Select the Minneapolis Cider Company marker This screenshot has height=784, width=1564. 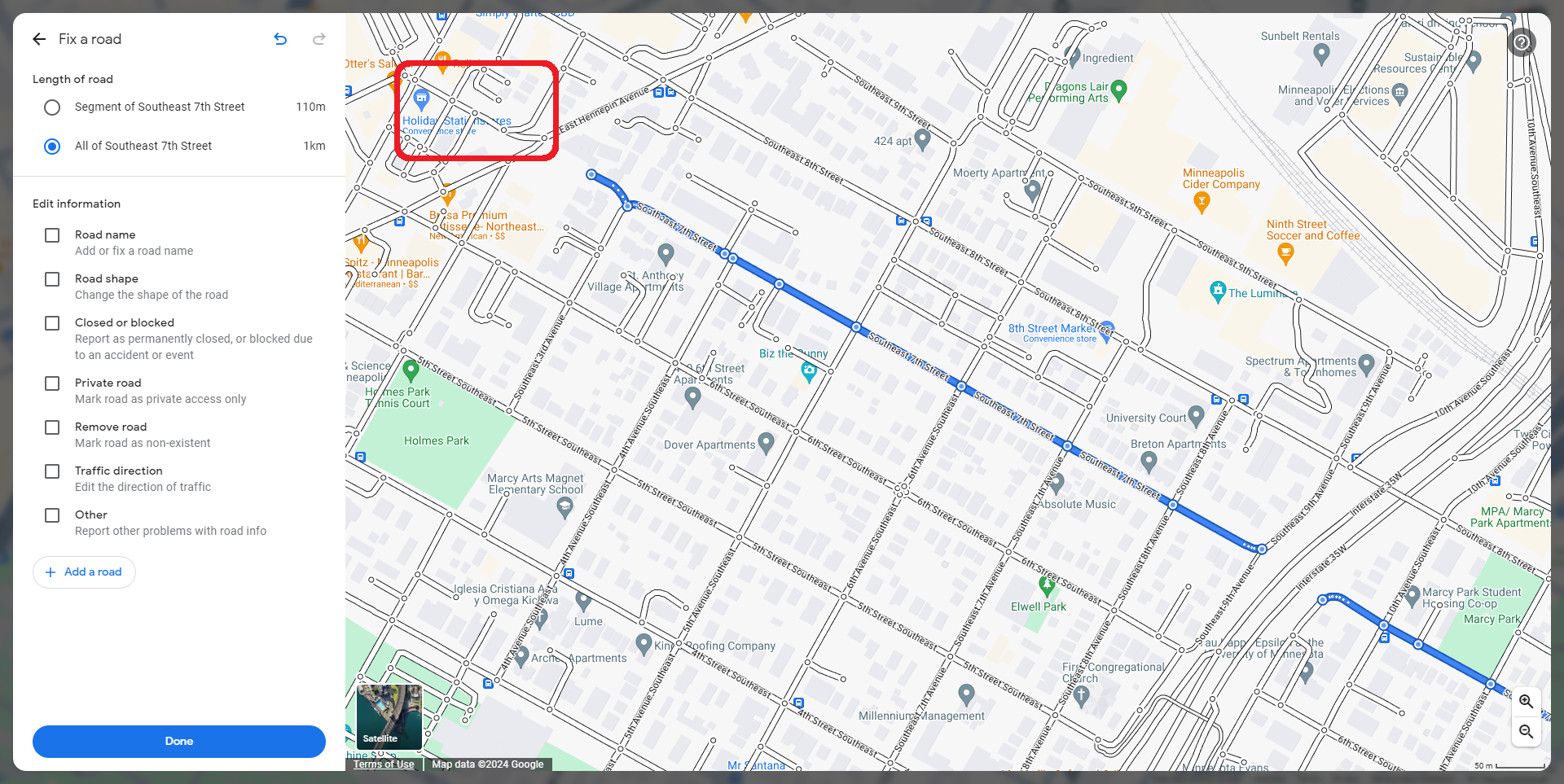pos(1202,204)
